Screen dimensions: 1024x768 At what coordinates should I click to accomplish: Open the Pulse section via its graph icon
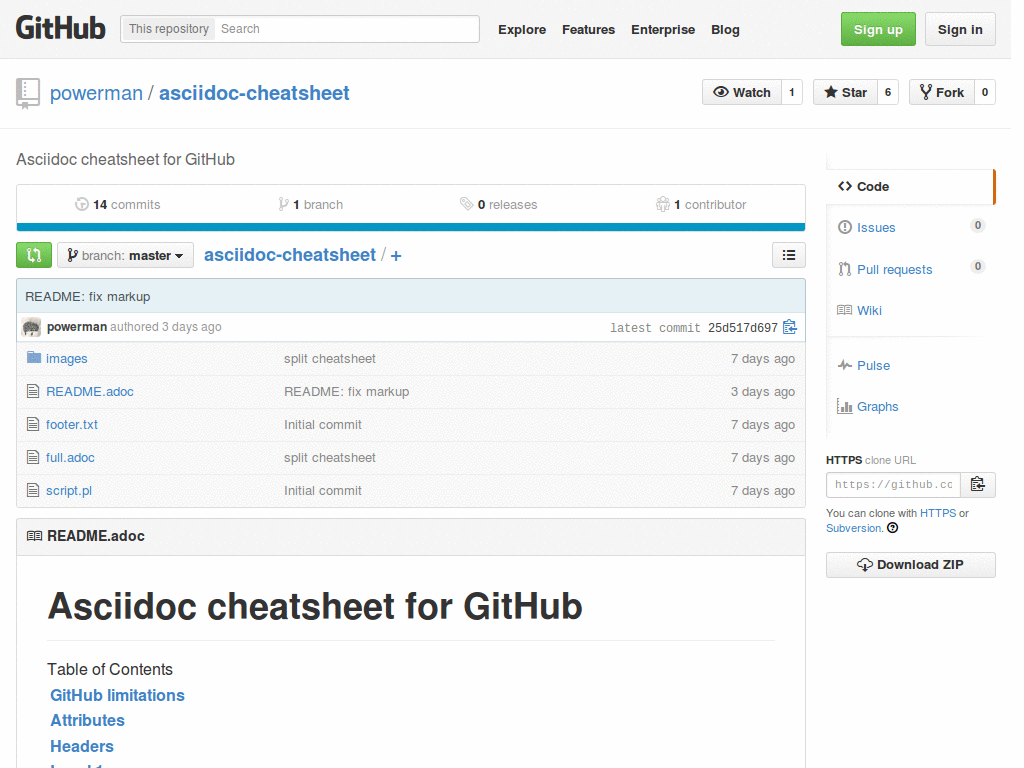coord(843,365)
